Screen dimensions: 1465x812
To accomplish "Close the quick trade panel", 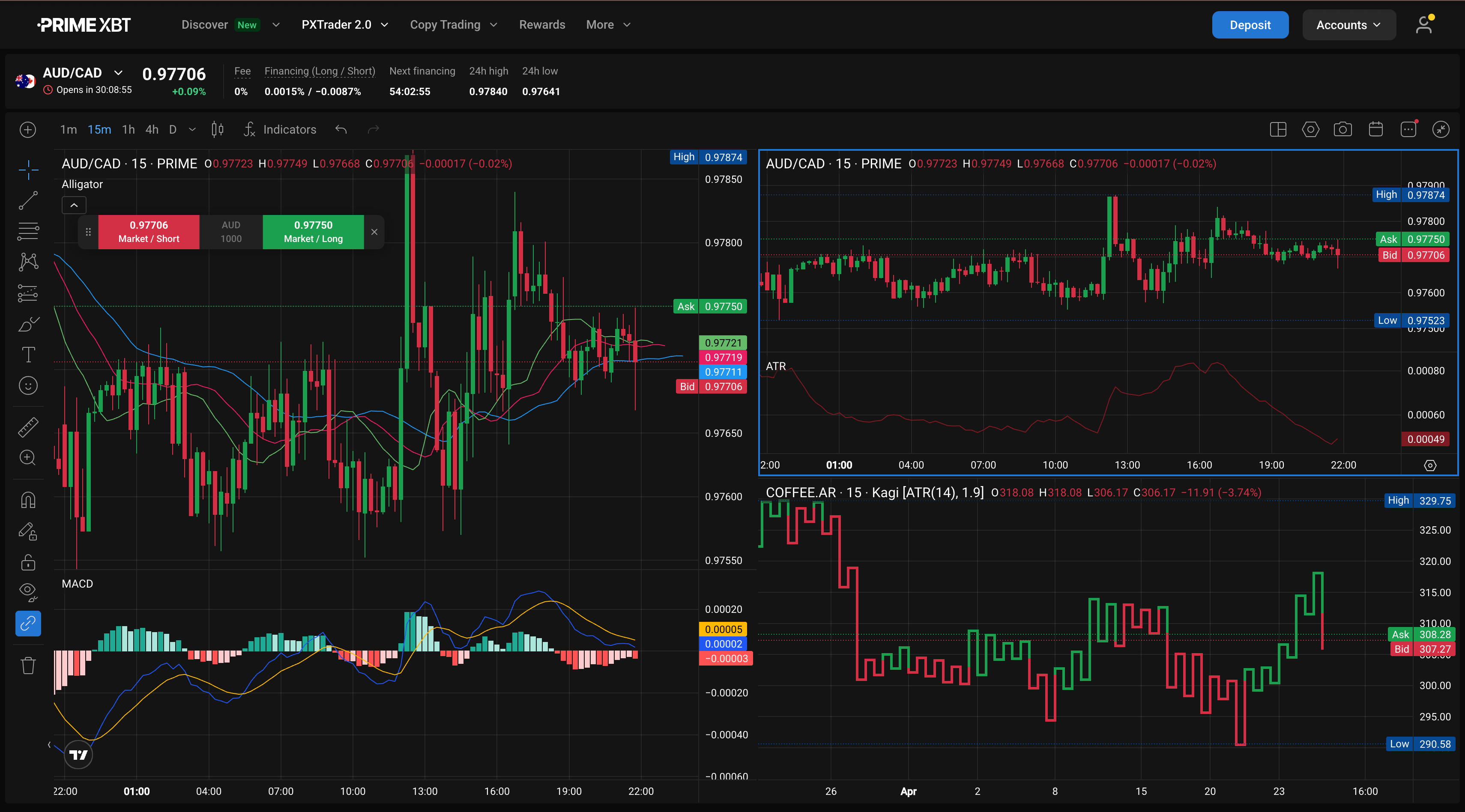I will tap(374, 232).
